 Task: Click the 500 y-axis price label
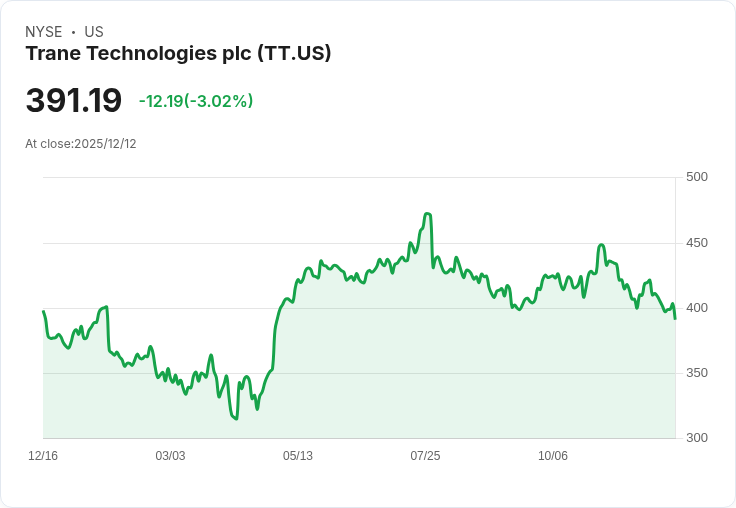coord(697,177)
